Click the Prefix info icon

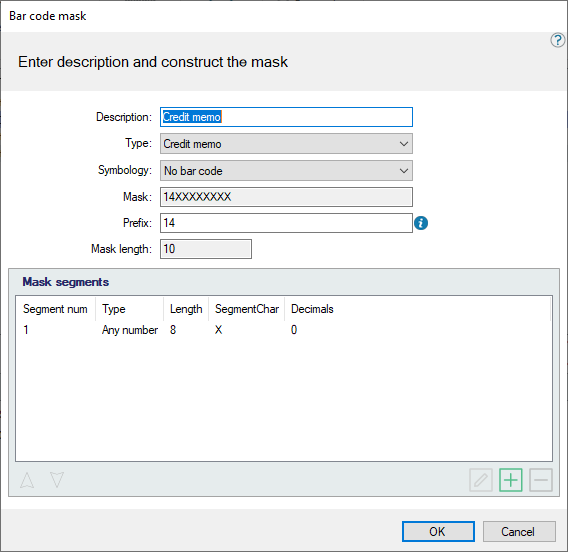[x=421, y=223]
